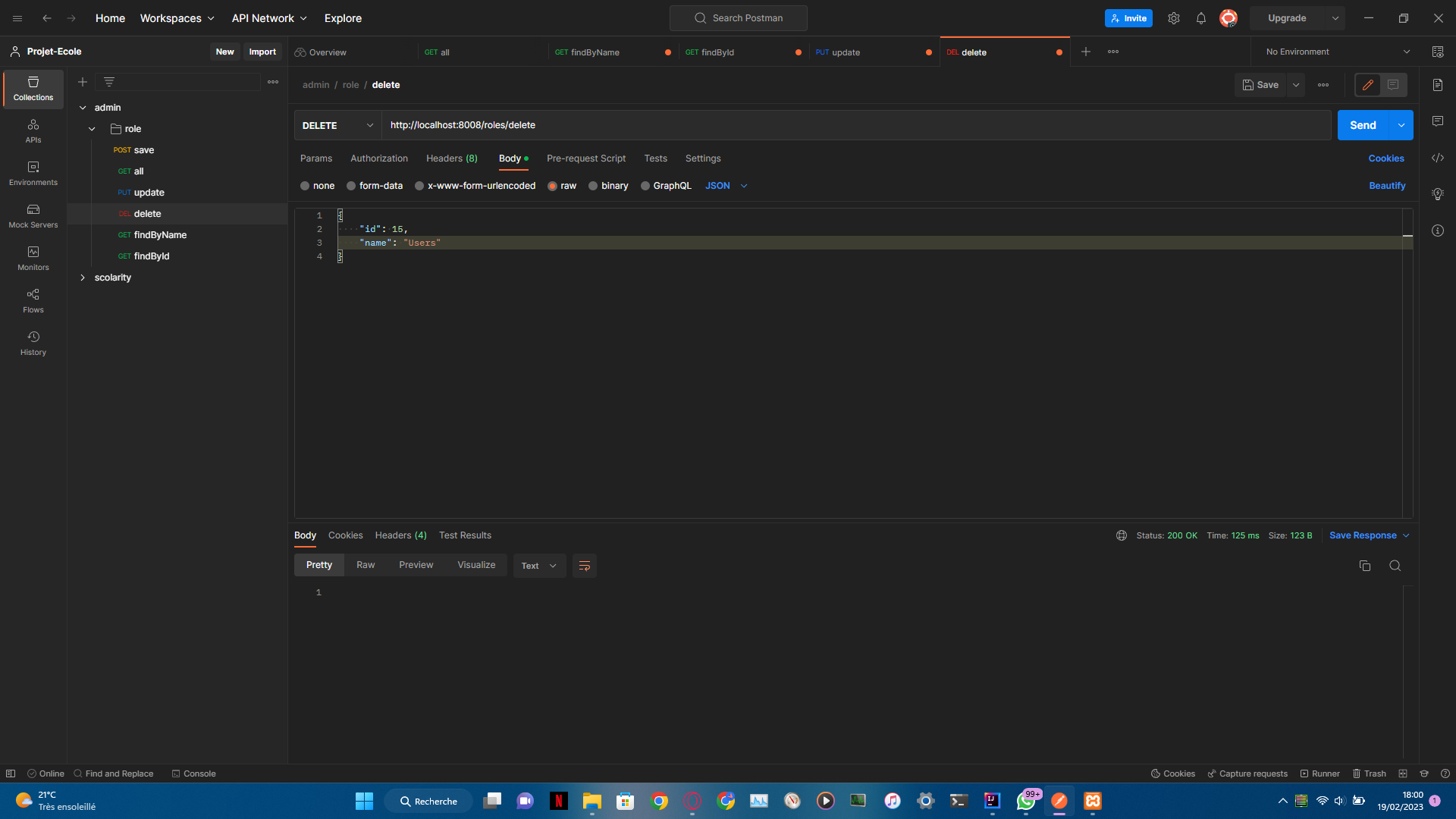The width and height of the screenshot is (1456, 819).
Task: Open the History sidebar panel
Action: [x=33, y=344]
